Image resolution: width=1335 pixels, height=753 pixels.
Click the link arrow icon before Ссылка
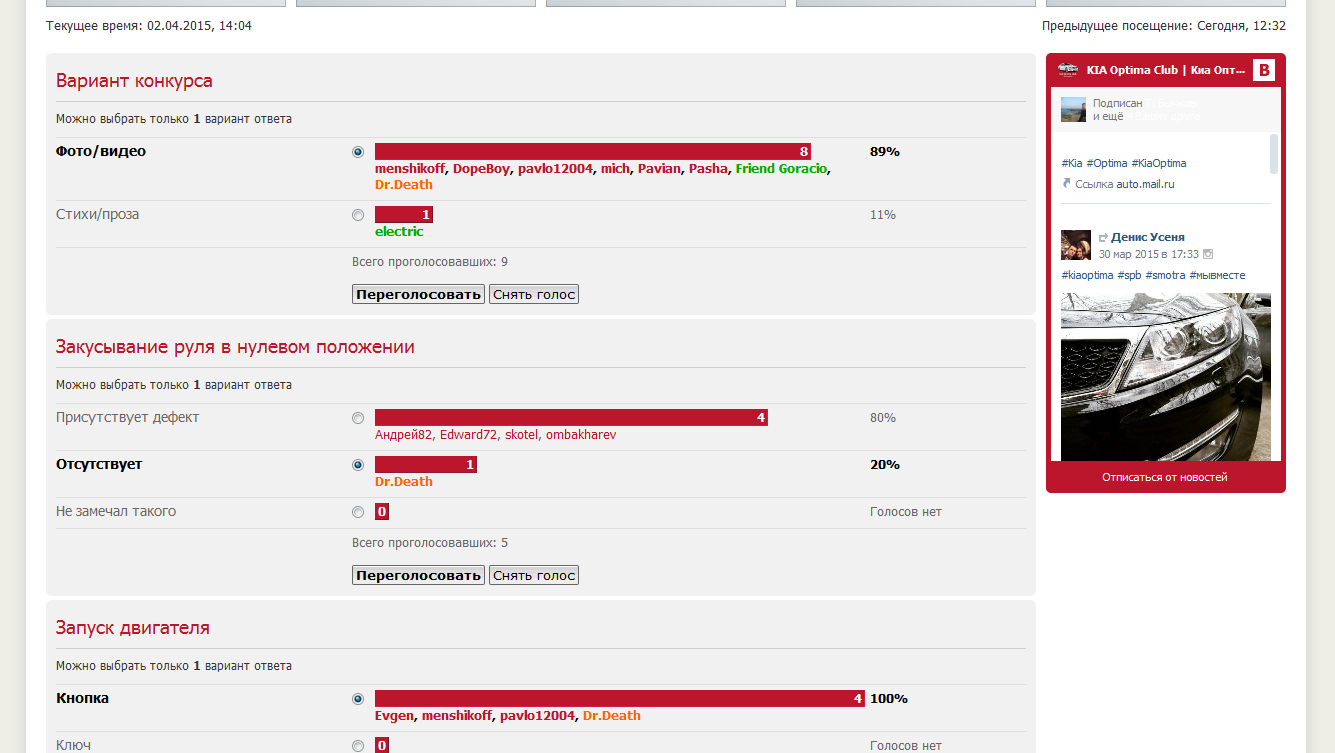click(1067, 184)
